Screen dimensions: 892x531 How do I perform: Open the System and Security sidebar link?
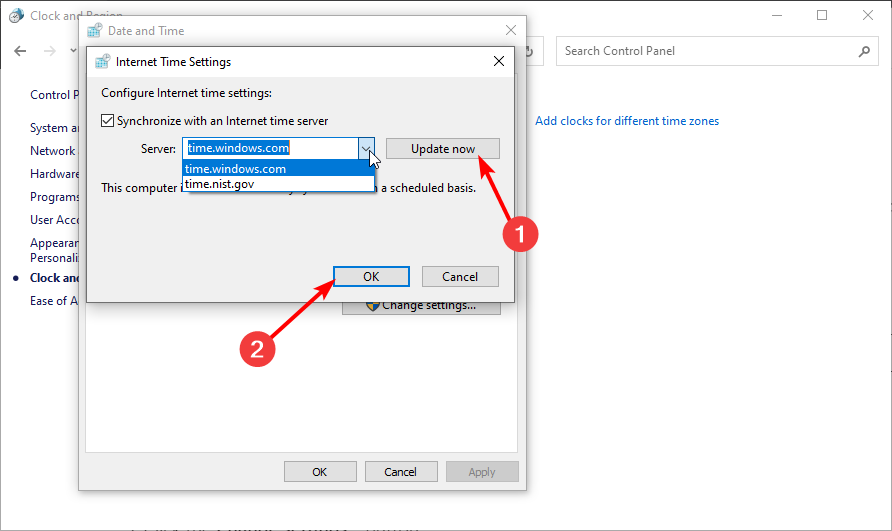pos(54,128)
